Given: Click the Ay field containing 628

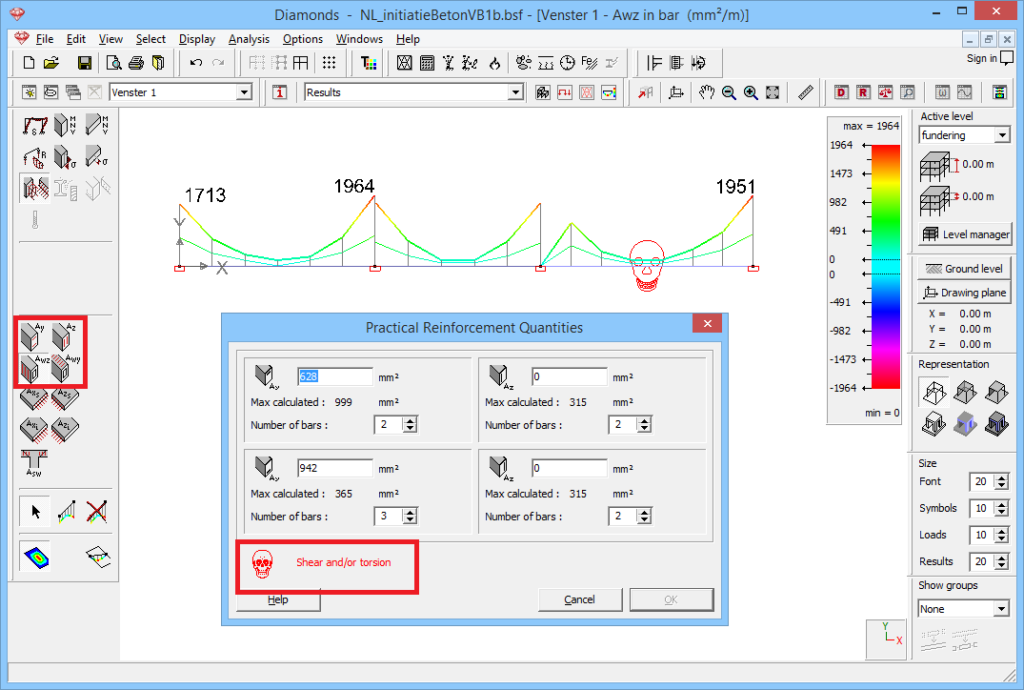Looking at the screenshot, I should point(334,377).
